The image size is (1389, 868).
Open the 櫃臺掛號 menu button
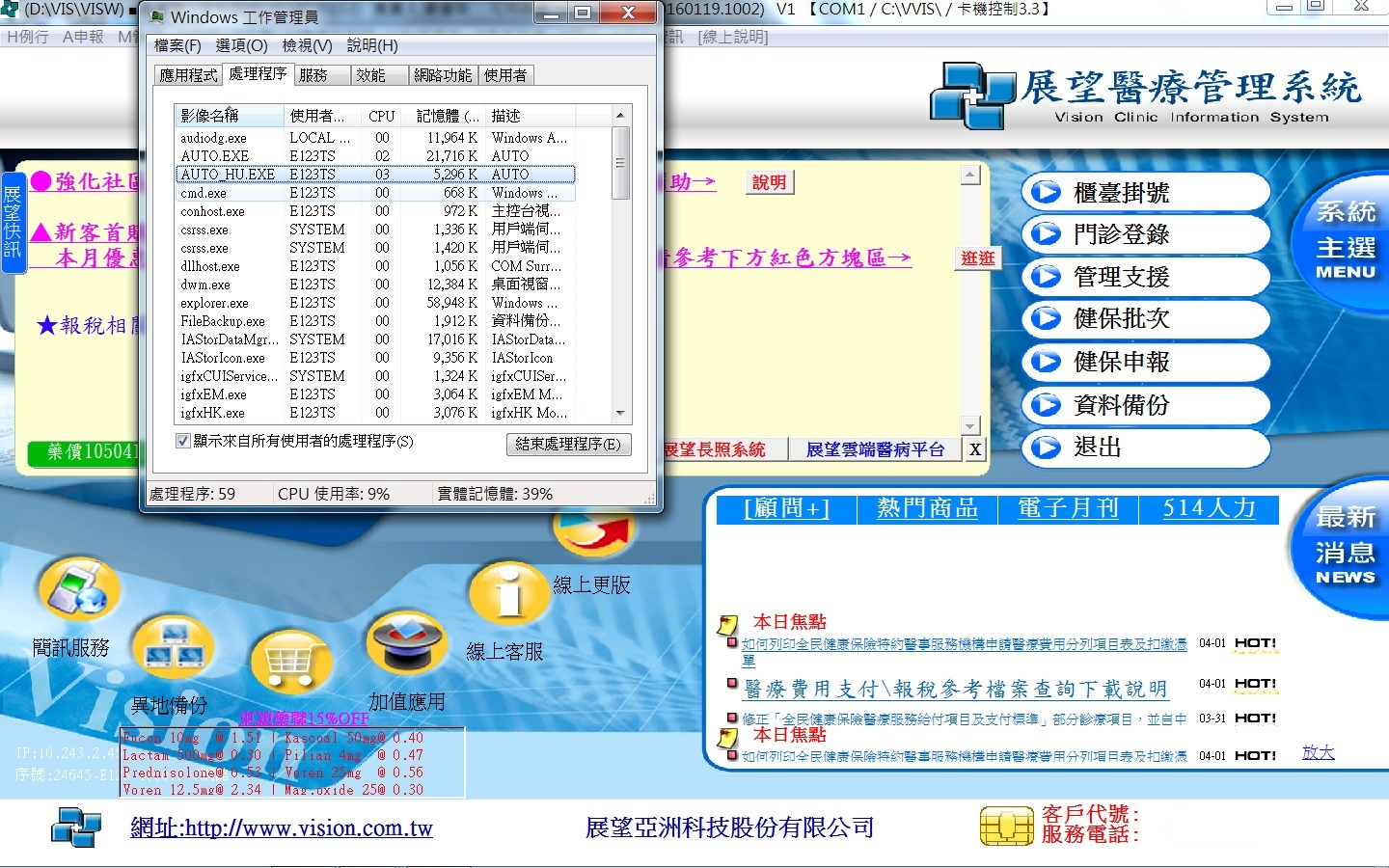point(1145,192)
